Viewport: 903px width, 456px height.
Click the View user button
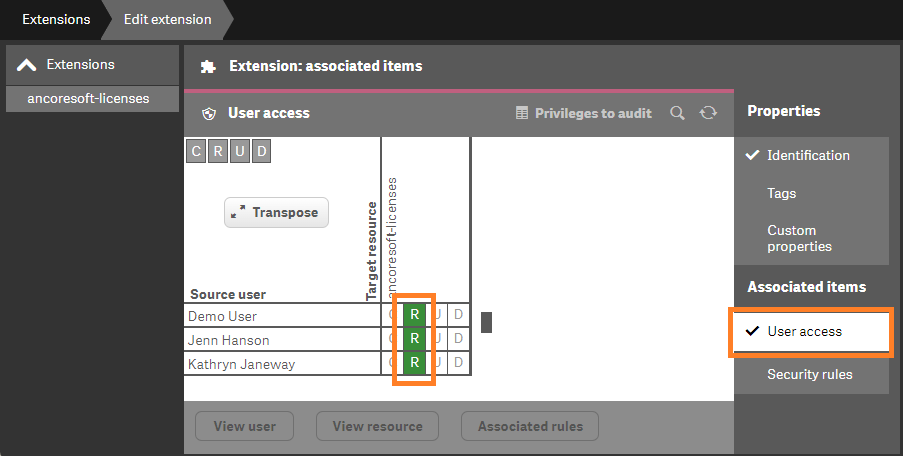click(x=245, y=426)
